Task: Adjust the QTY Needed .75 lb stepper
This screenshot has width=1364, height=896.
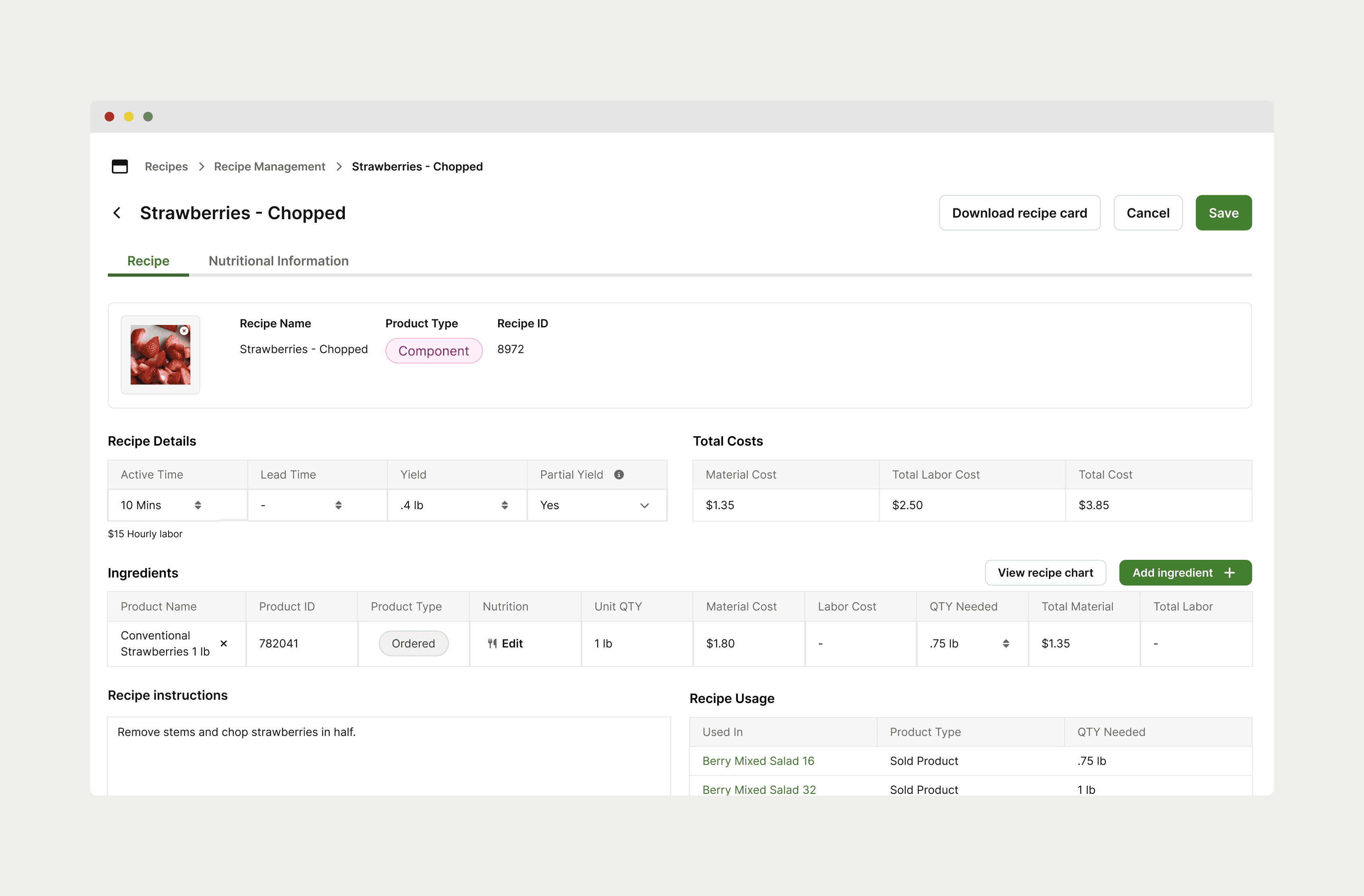Action: (x=1006, y=643)
